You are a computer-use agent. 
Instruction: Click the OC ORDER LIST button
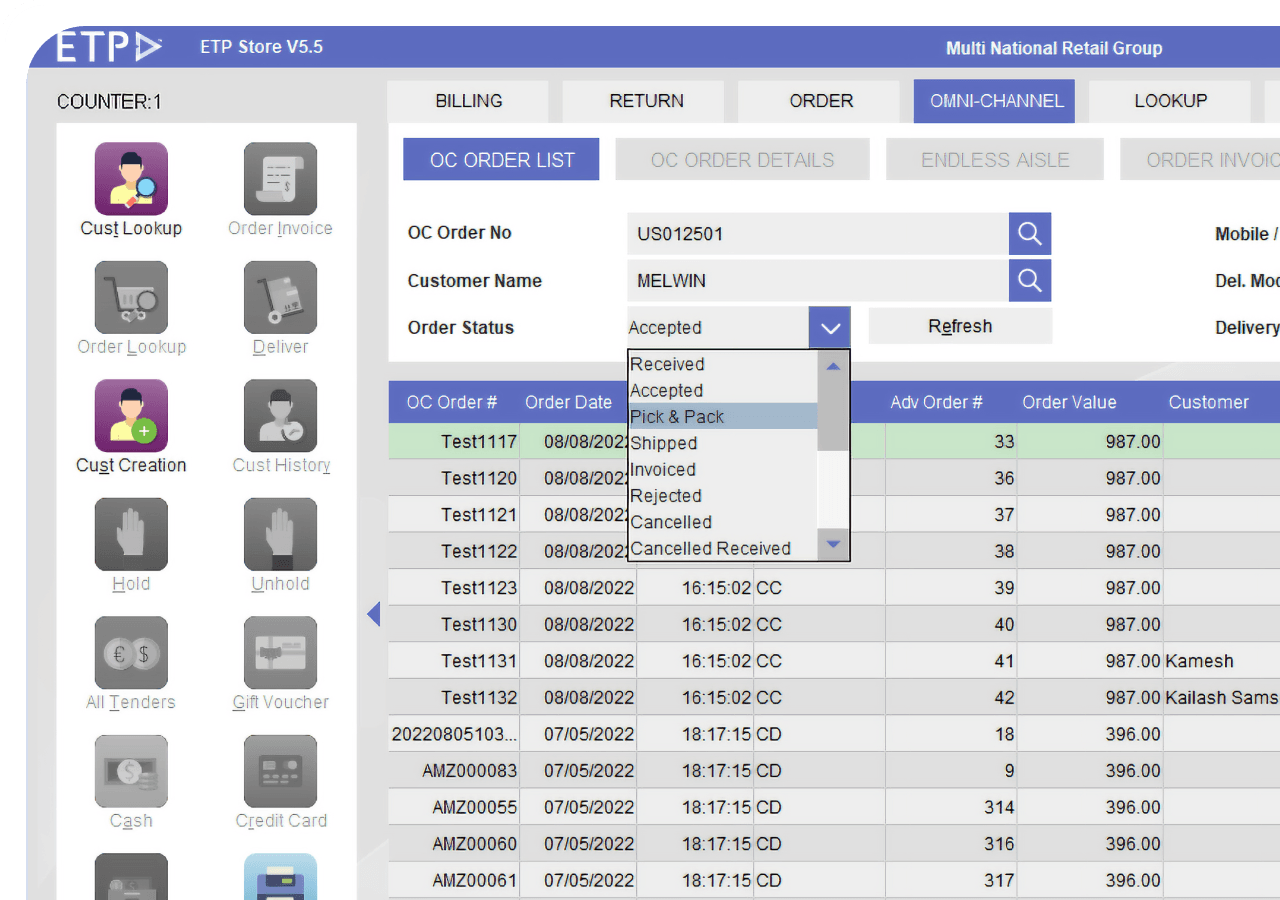click(501, 160)
